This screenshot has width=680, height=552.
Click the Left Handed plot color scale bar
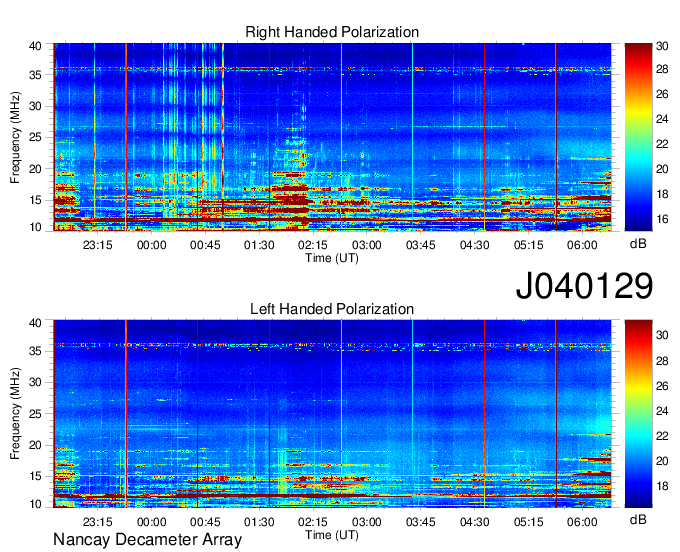[x=638, y=414]
